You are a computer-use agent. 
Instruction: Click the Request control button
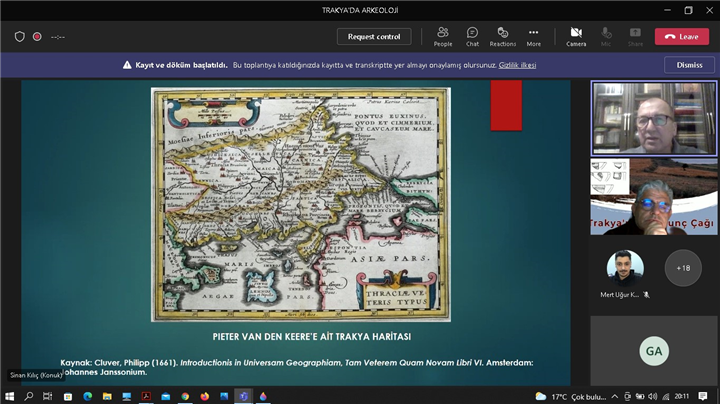(x=374, y=37)
